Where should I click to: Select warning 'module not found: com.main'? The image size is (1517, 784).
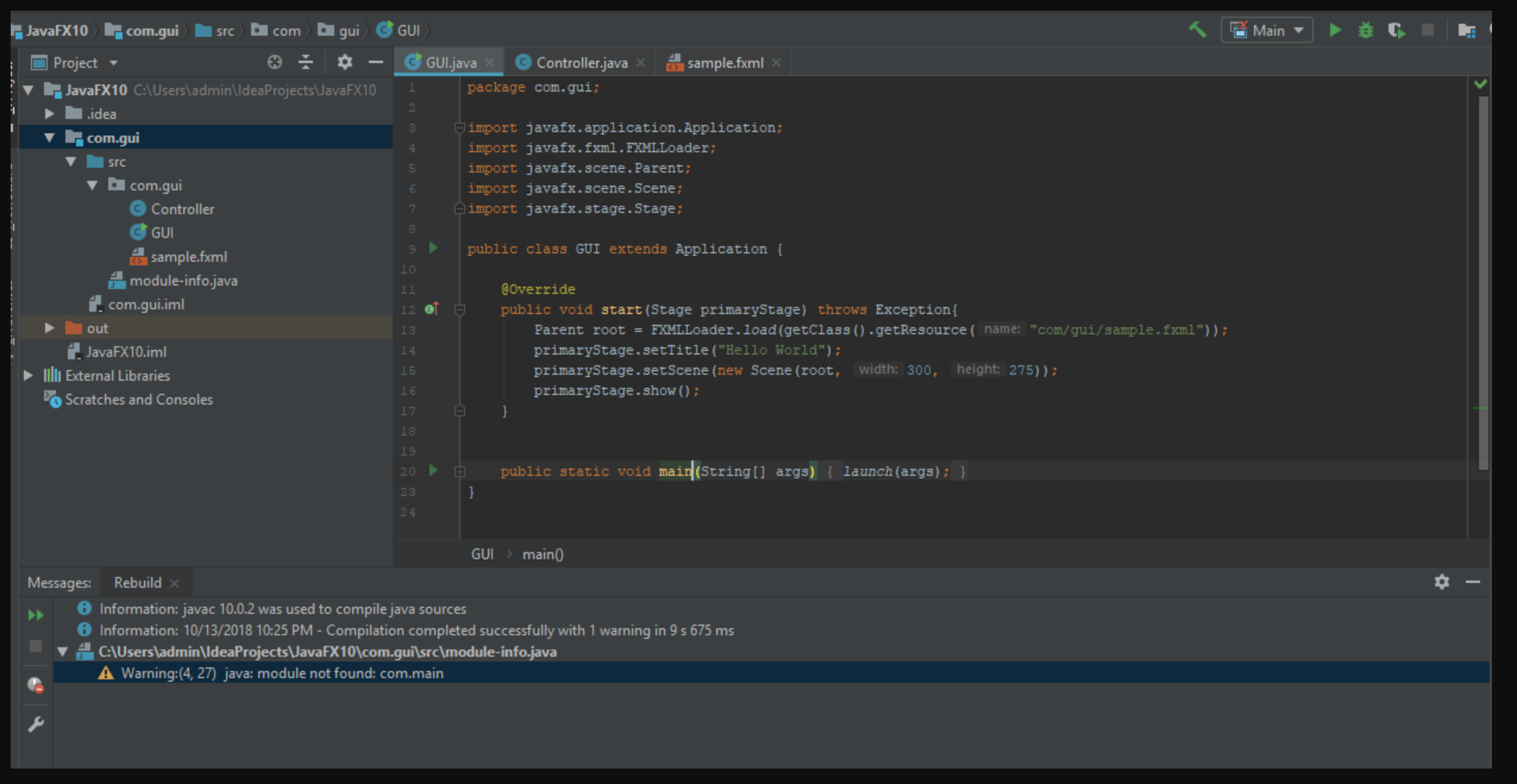click(x=772, y=673)
